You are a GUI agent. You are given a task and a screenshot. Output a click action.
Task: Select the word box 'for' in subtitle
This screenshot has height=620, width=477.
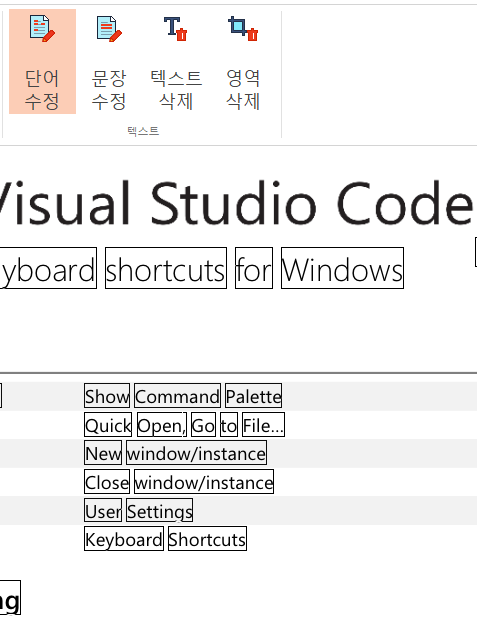click(x=254, y=268)
